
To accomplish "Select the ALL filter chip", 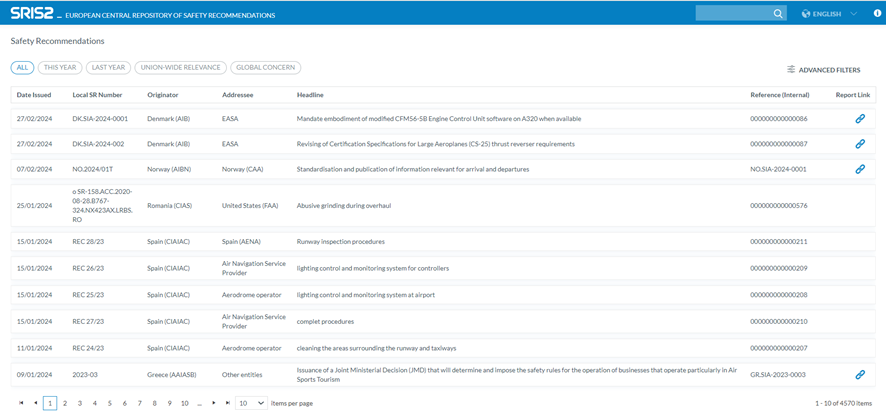I will tap(22, 68).
